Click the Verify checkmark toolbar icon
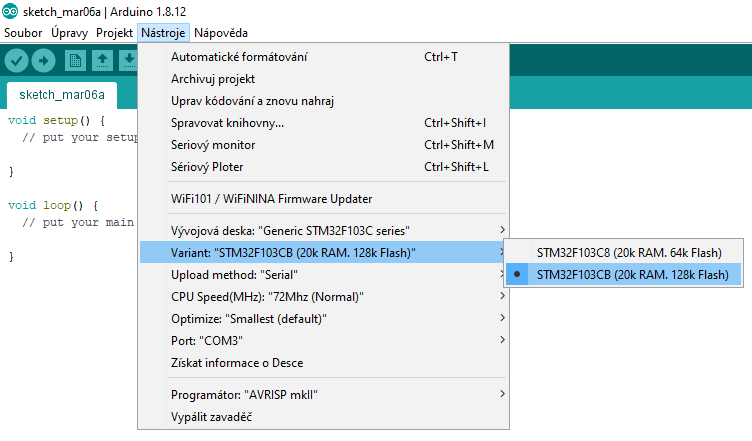This screenshot has width=752, height=441. [16, 61]
